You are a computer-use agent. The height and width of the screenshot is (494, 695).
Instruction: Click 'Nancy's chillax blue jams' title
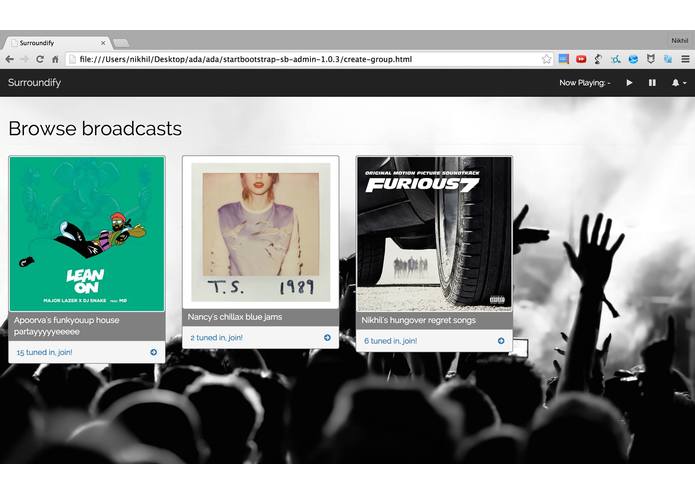click(x=234, y=317)
